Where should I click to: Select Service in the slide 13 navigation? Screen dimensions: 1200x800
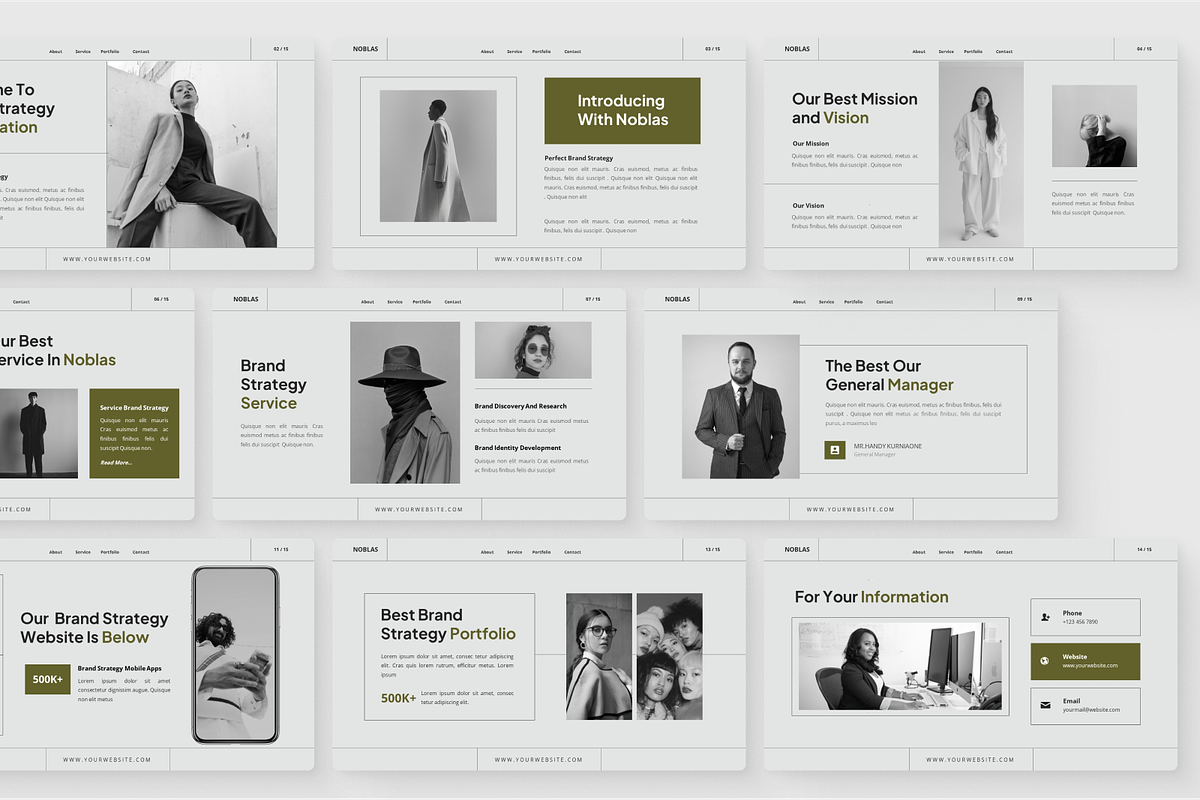click(514, 551)
